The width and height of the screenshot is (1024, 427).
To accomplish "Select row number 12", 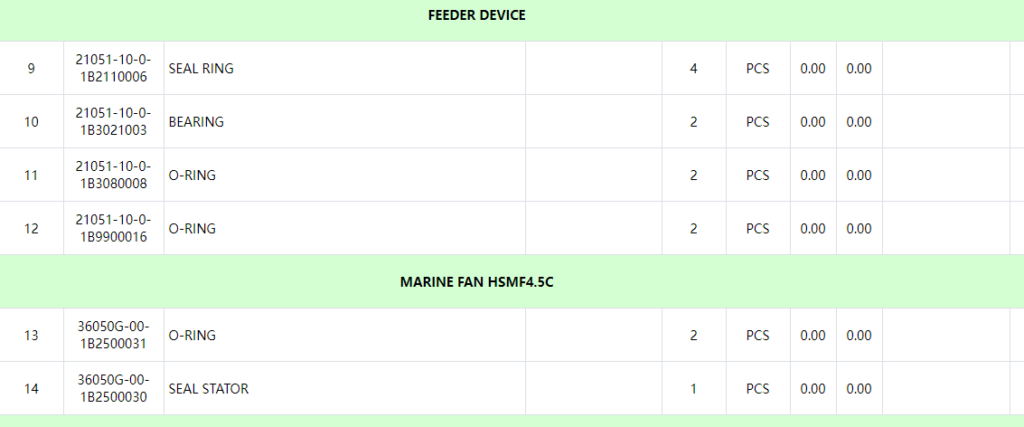I will (x=31, y=228).
